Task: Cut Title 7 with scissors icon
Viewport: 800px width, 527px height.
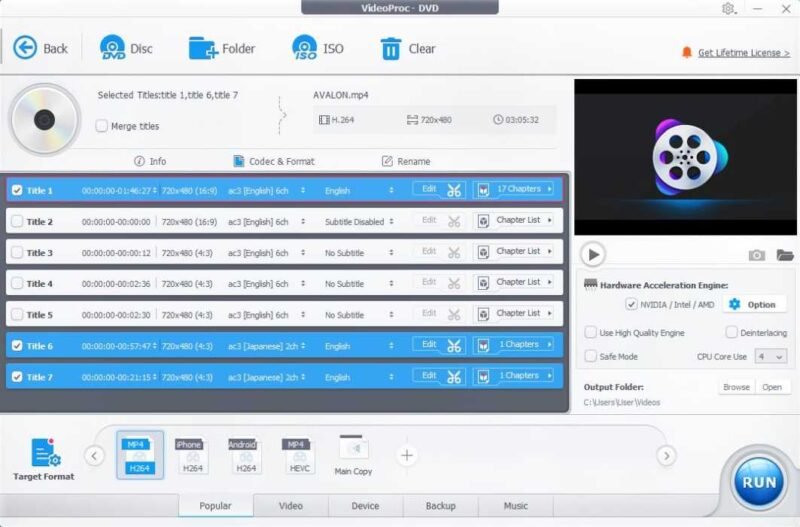Action: 454,377
